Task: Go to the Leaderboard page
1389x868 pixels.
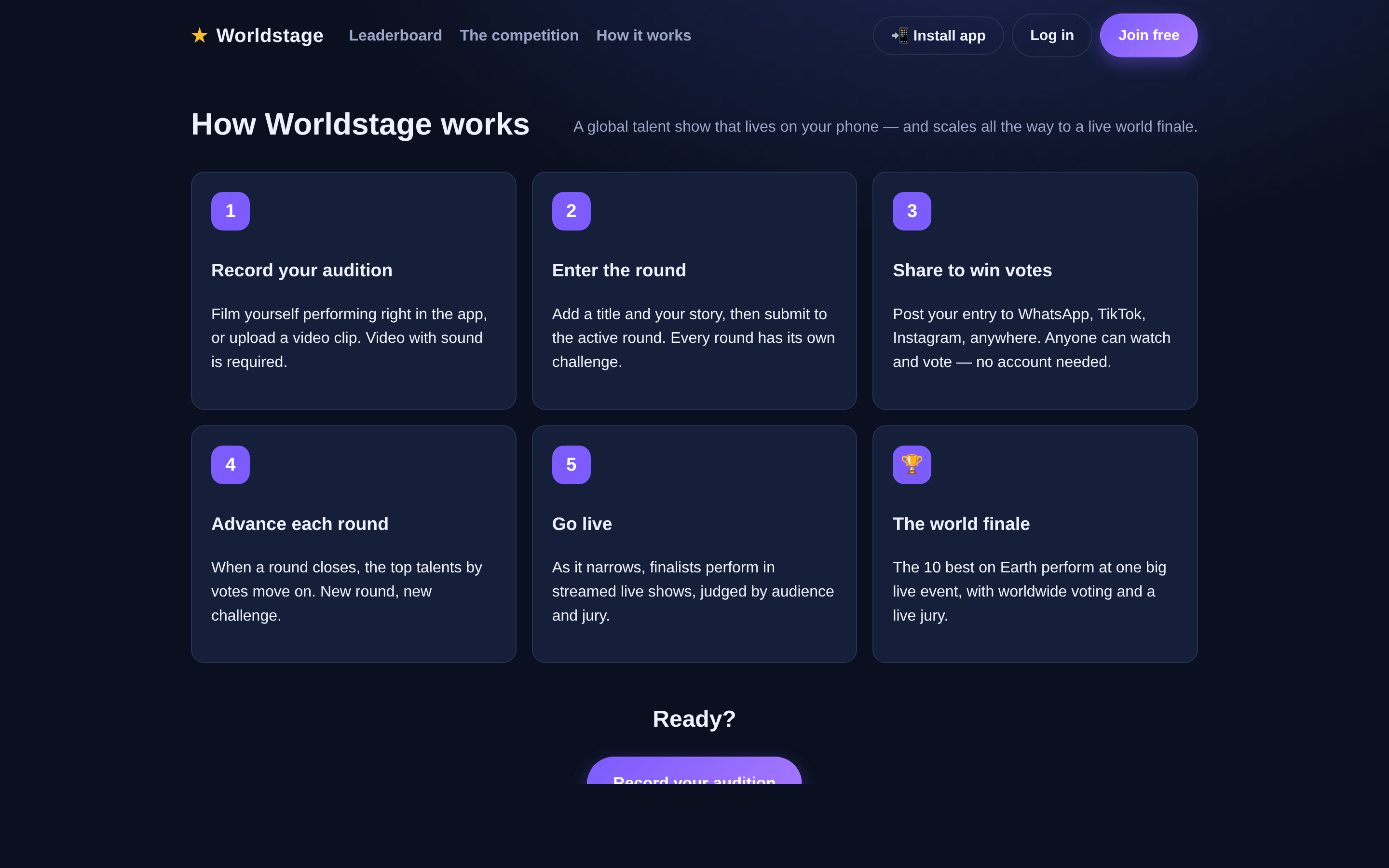Action: [x=395, y=36]
